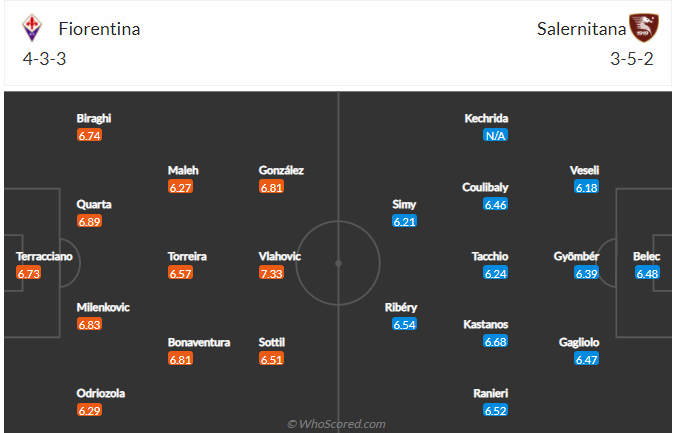Open the Salernitana team name link
This screenshot has width=673, height=433.
click(581, 29)
